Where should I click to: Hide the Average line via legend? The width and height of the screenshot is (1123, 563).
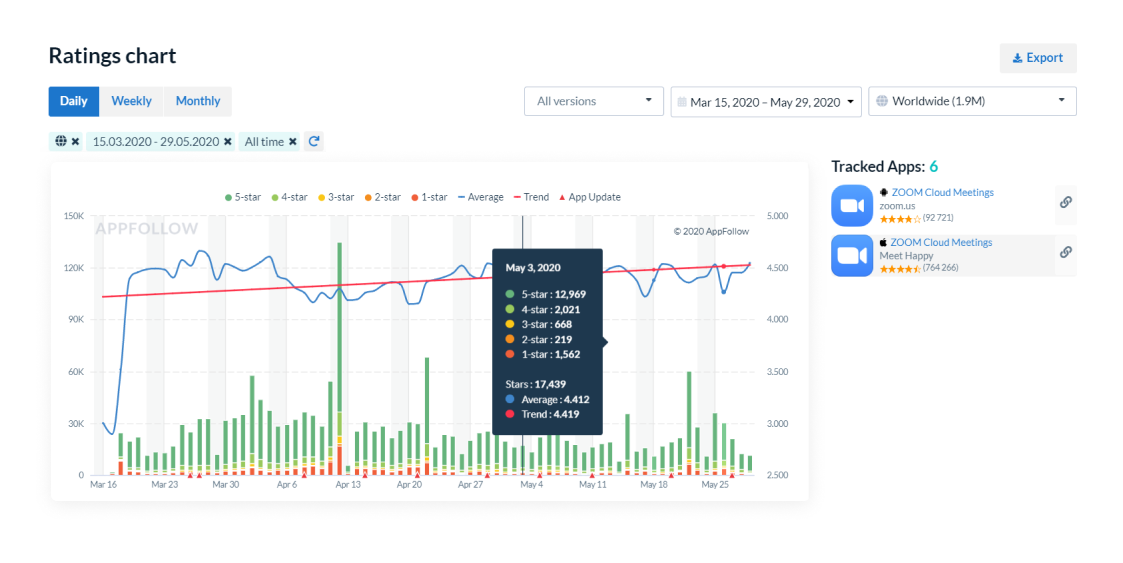click(481, 197)
